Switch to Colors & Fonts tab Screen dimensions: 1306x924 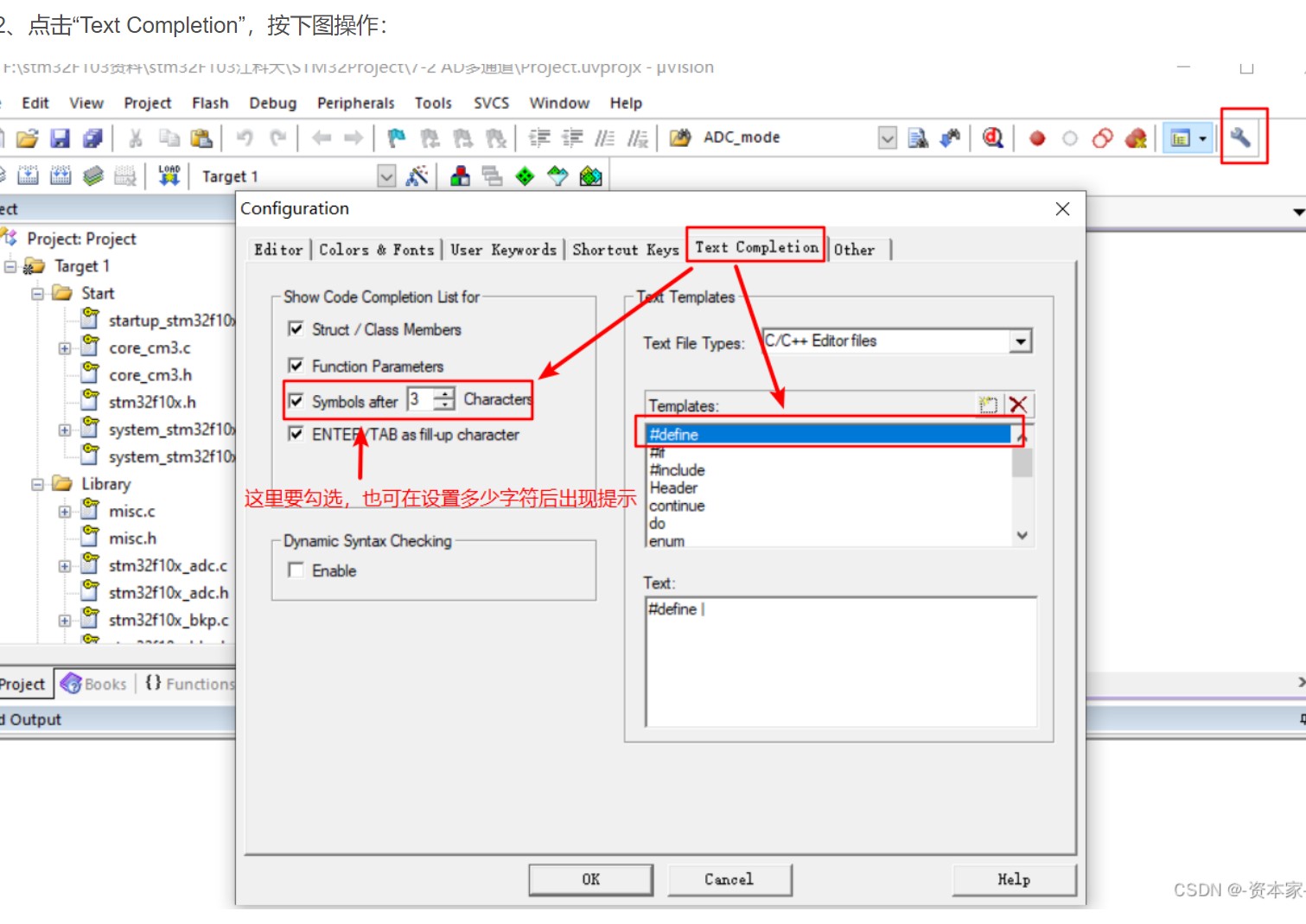pyautogui.click(x=377, y=250)
